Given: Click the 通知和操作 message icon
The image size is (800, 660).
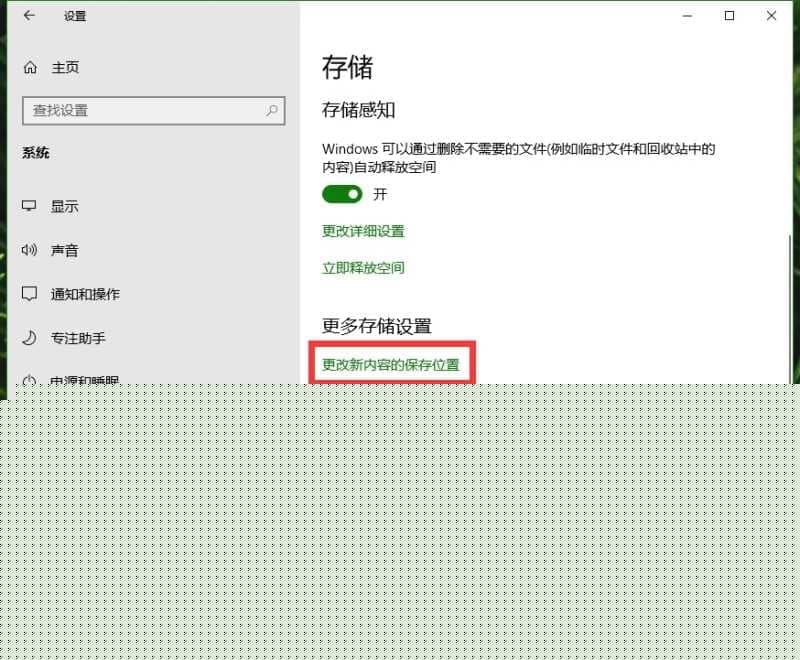Looking at the screenshot, I should (x=29, y=294).
